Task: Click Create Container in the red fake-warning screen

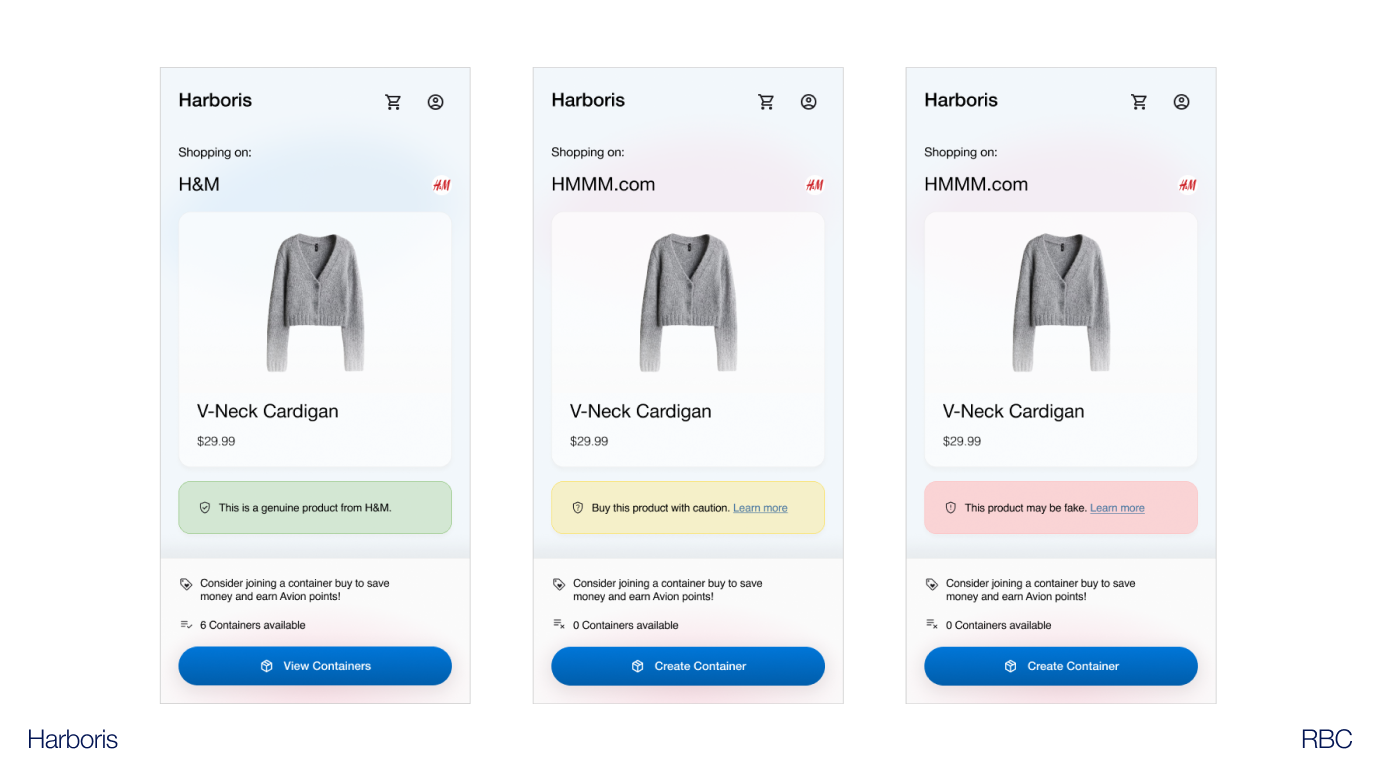Action: coord(1061,666)
